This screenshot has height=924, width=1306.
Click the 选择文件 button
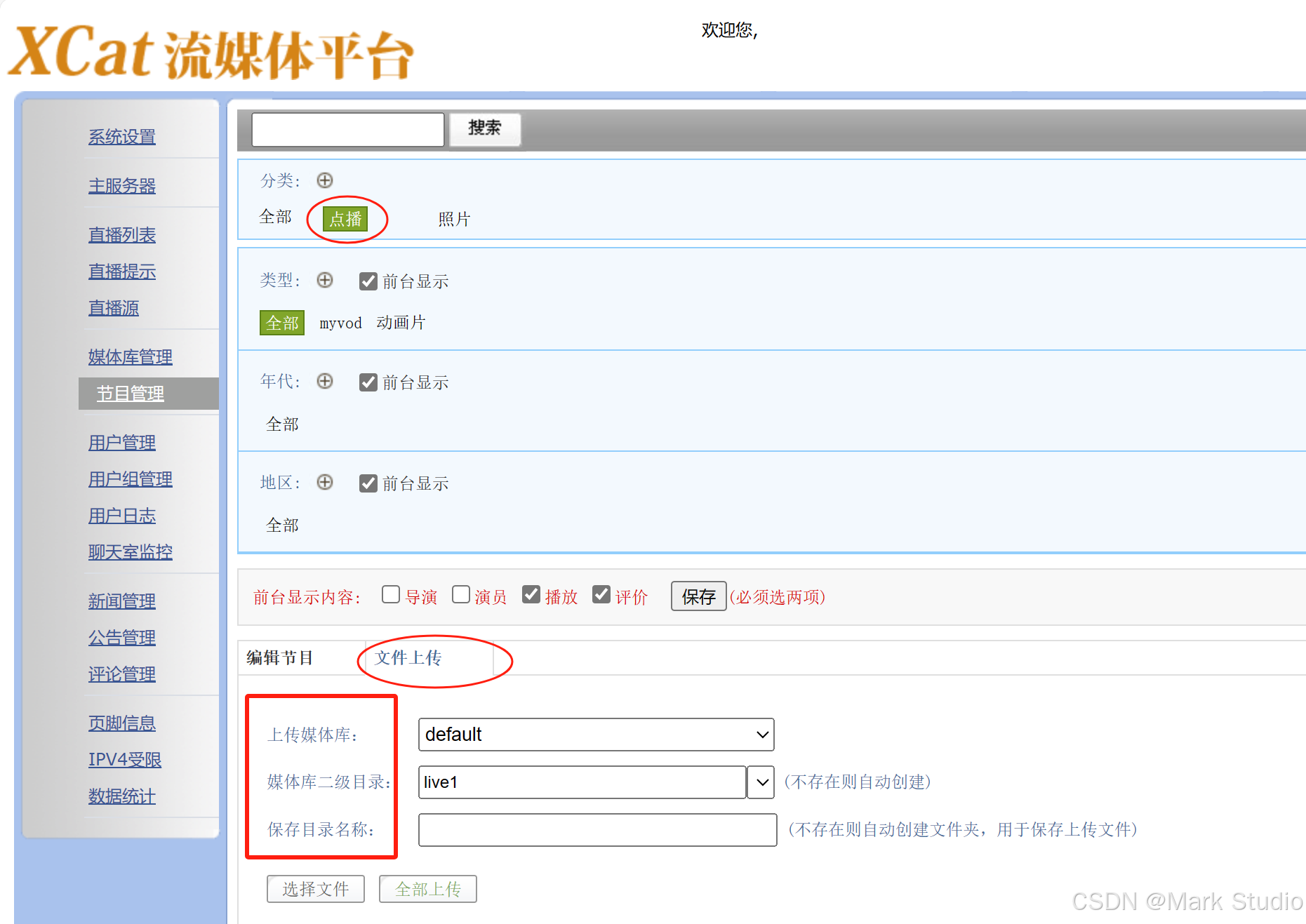pos(316,889)
